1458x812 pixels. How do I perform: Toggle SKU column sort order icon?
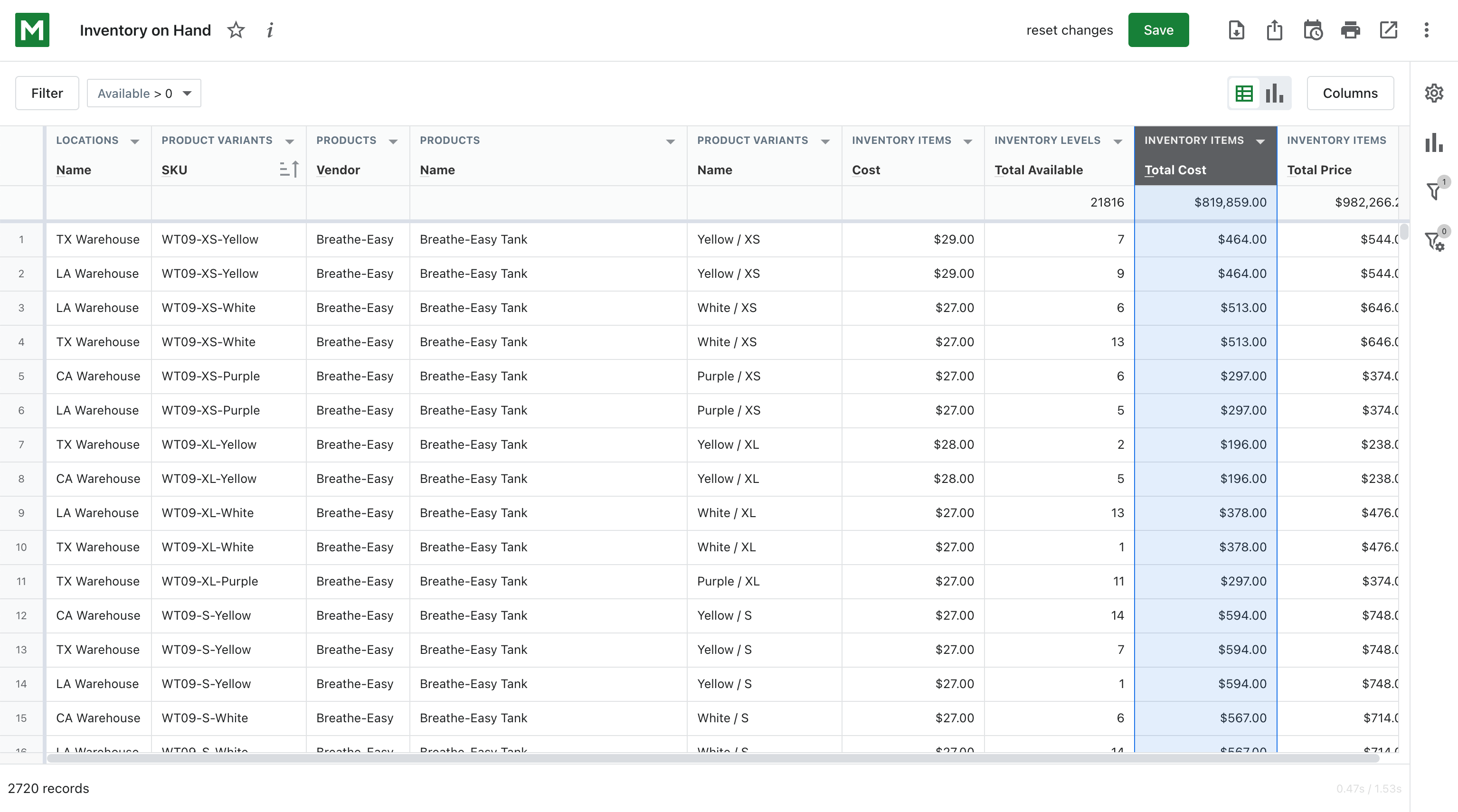pos(289,169)
